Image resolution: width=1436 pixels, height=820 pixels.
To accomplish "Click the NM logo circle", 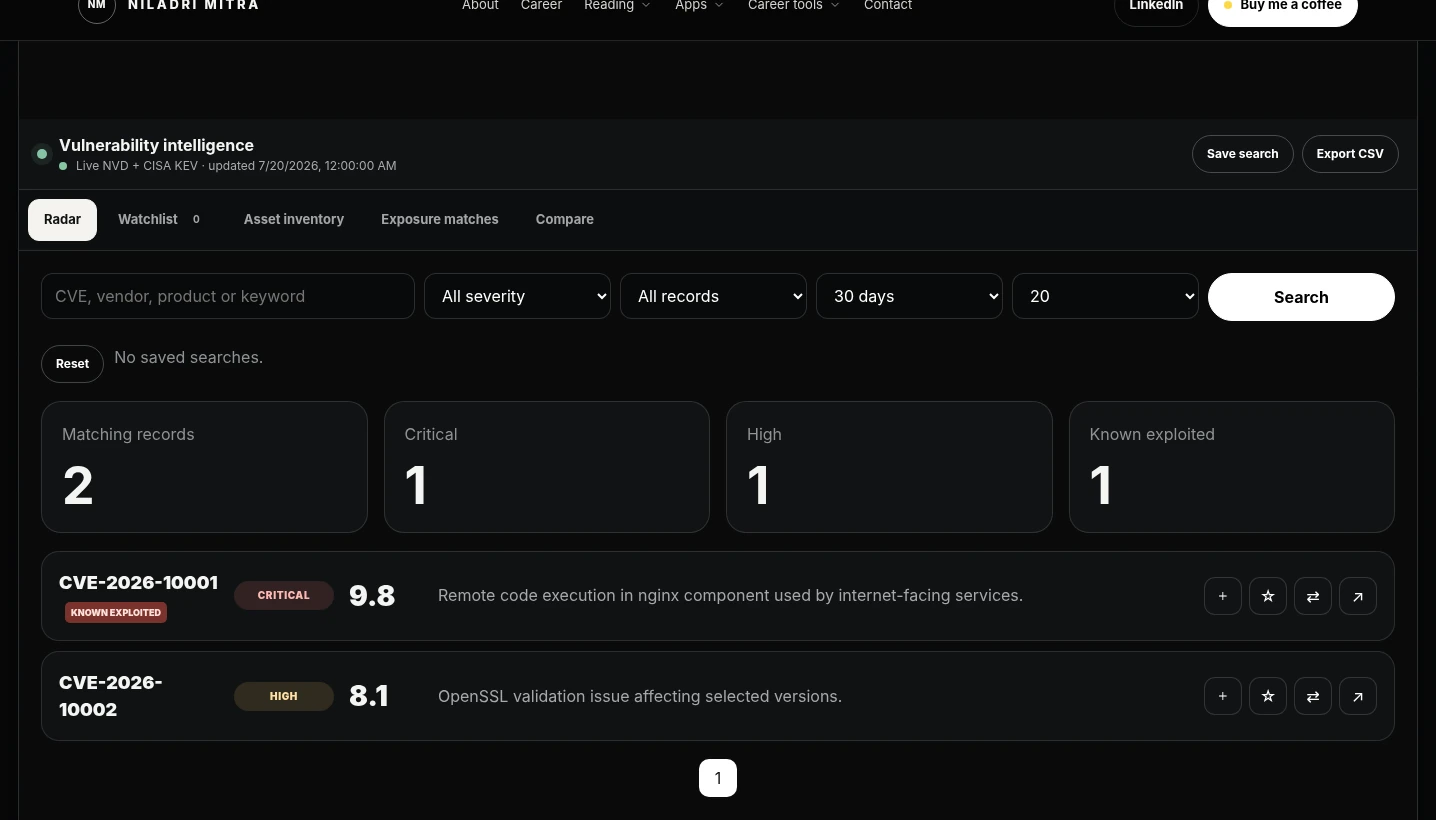I will (97, 6).
